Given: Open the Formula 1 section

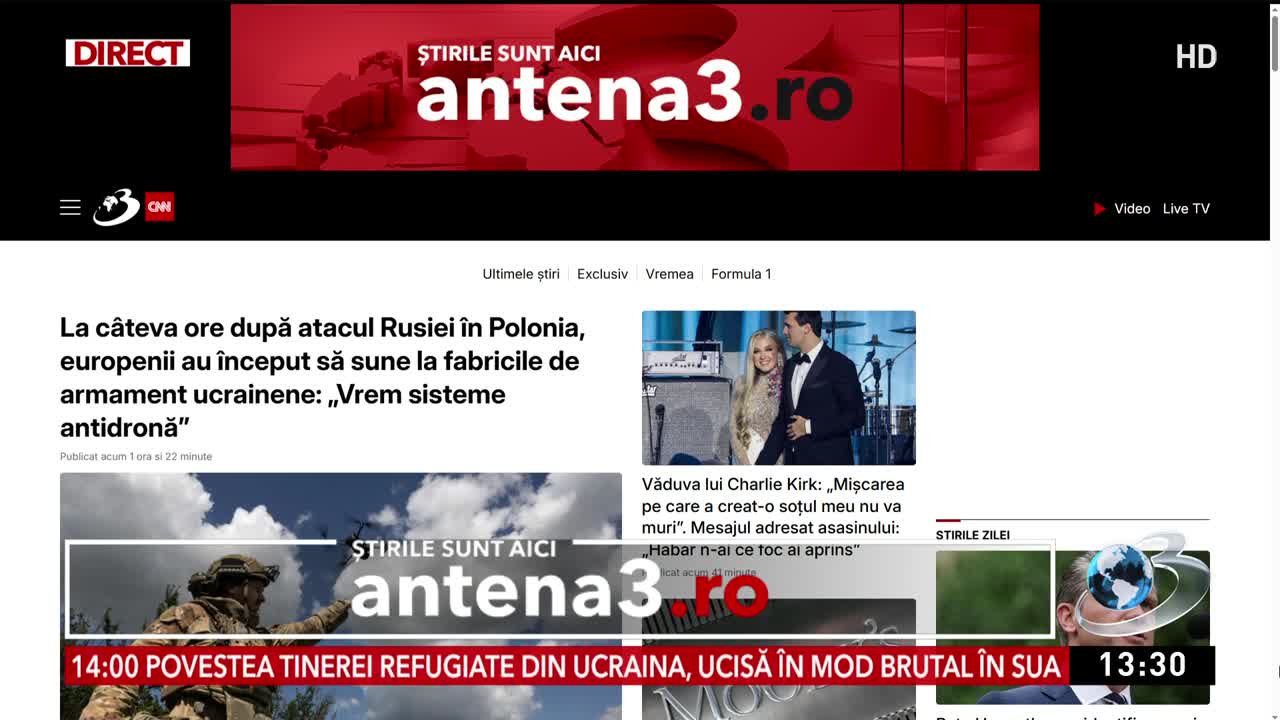Looking at the screenshot, I should (741, 274).
